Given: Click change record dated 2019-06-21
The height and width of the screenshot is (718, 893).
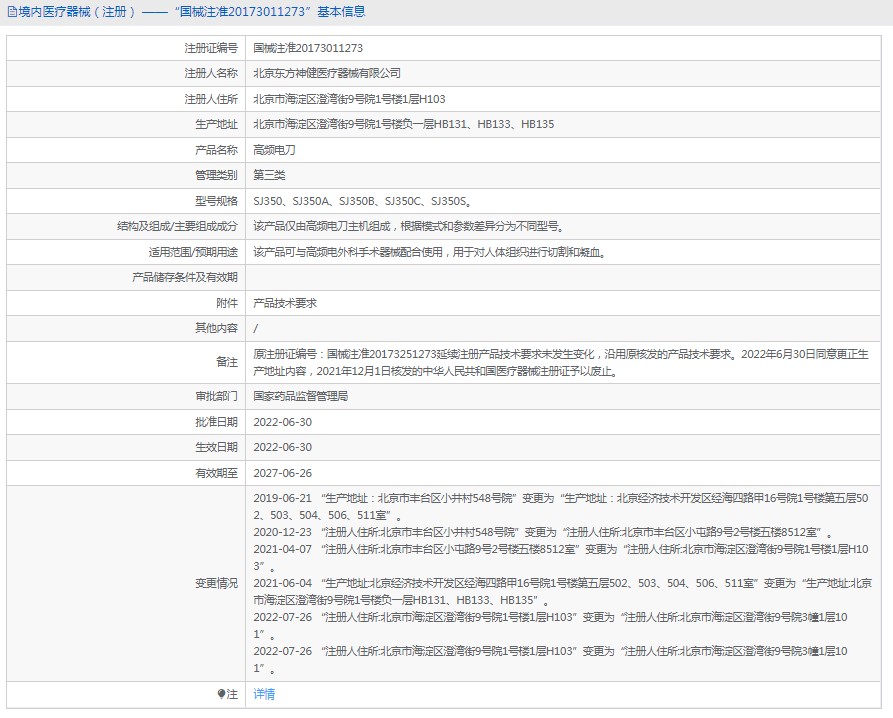Looking at the screenshot, I should click(x=561, y=506).
